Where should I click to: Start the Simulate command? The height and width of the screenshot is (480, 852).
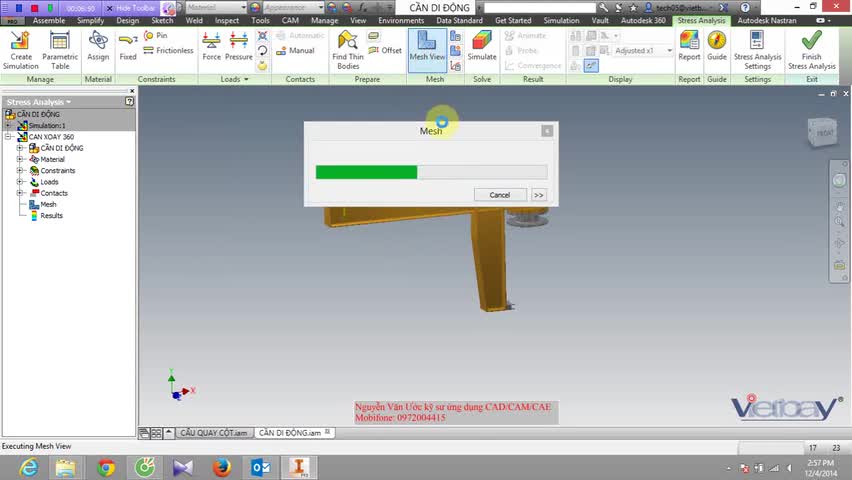tap(482, 46)
